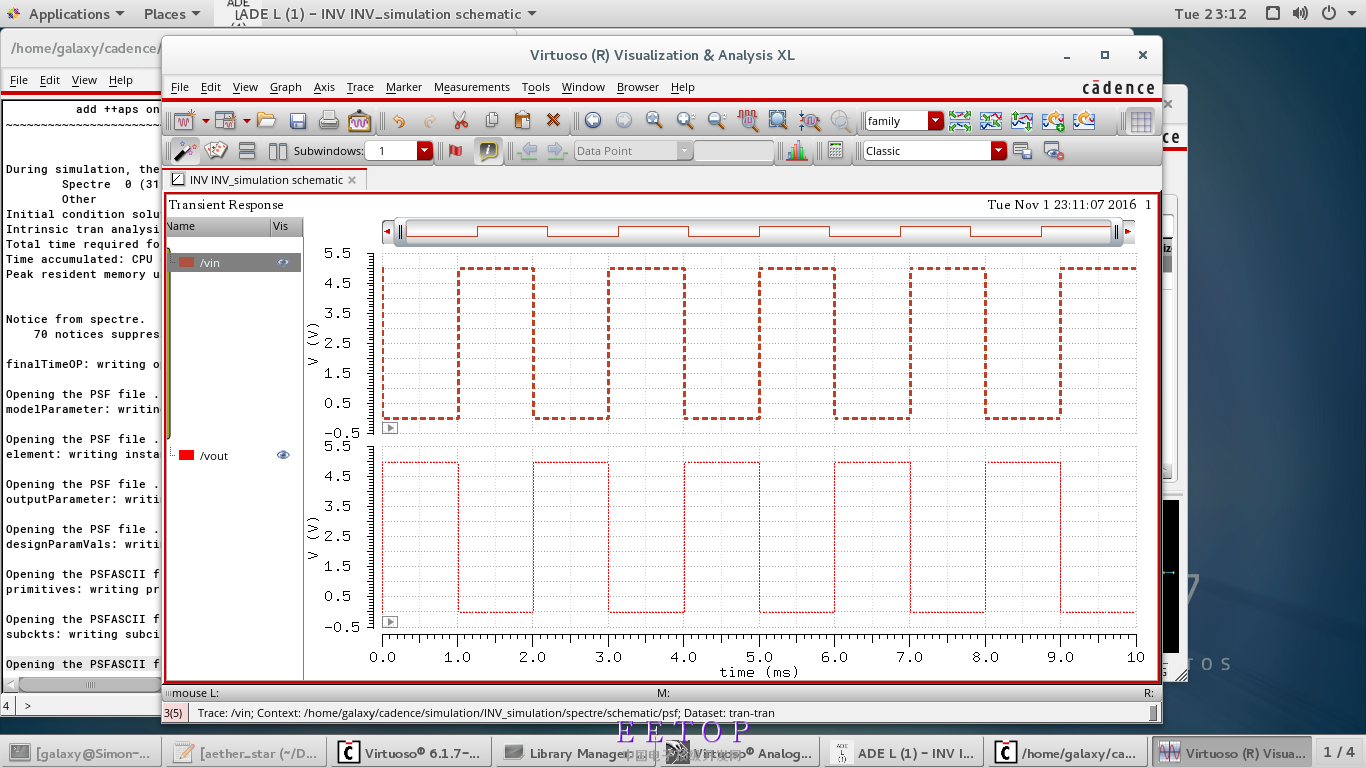This screenshot has height=768, width=1366.
Task: Click the save image icon
Action: point(359,121)
